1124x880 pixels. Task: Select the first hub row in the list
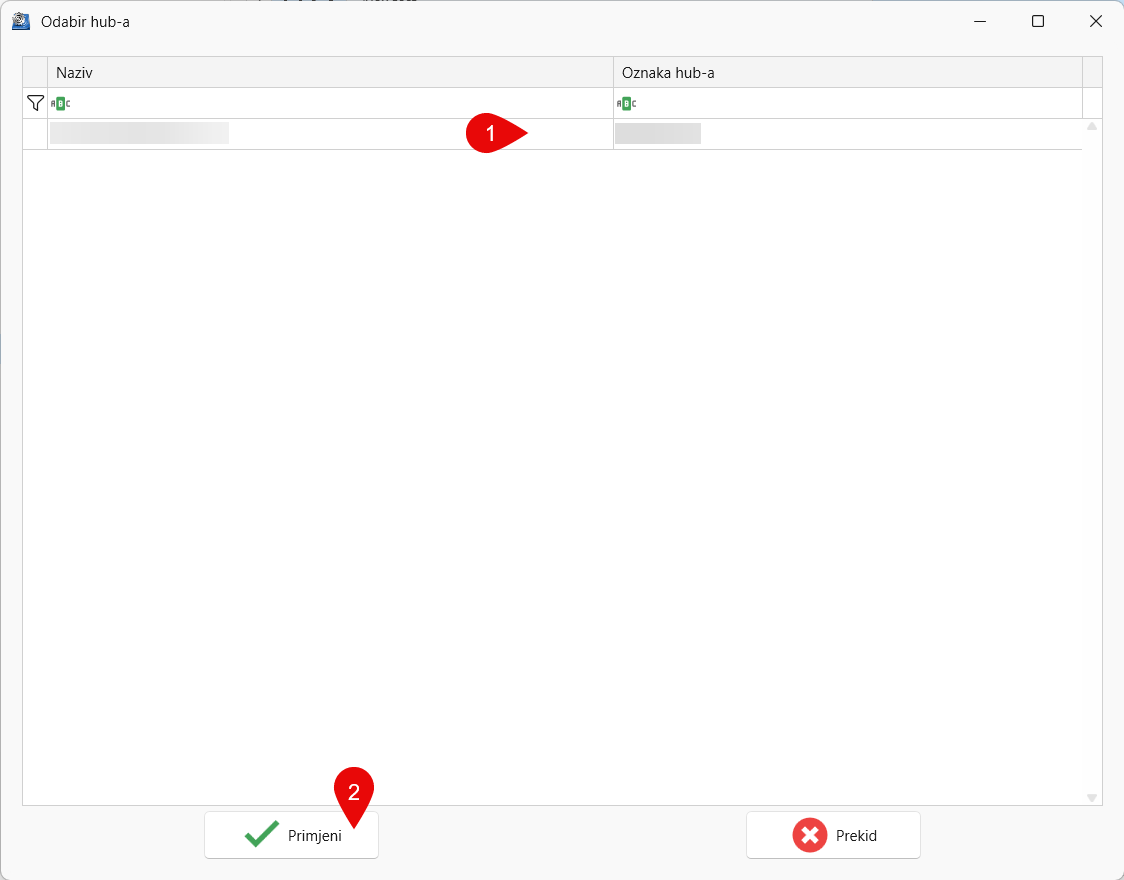click(x=330, y=134)
